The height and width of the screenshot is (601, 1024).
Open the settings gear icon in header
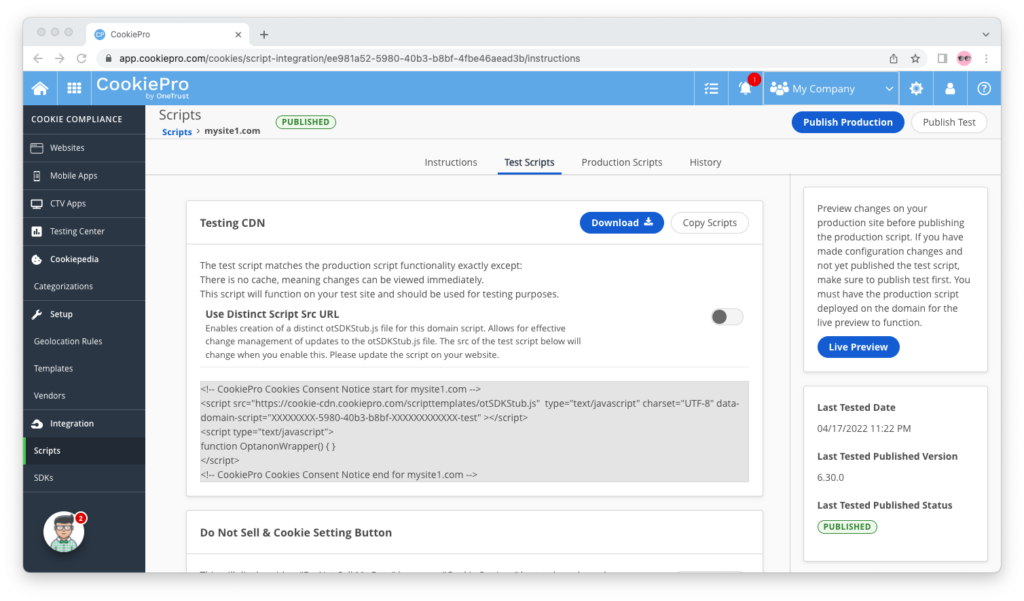[x=916, y=88]
